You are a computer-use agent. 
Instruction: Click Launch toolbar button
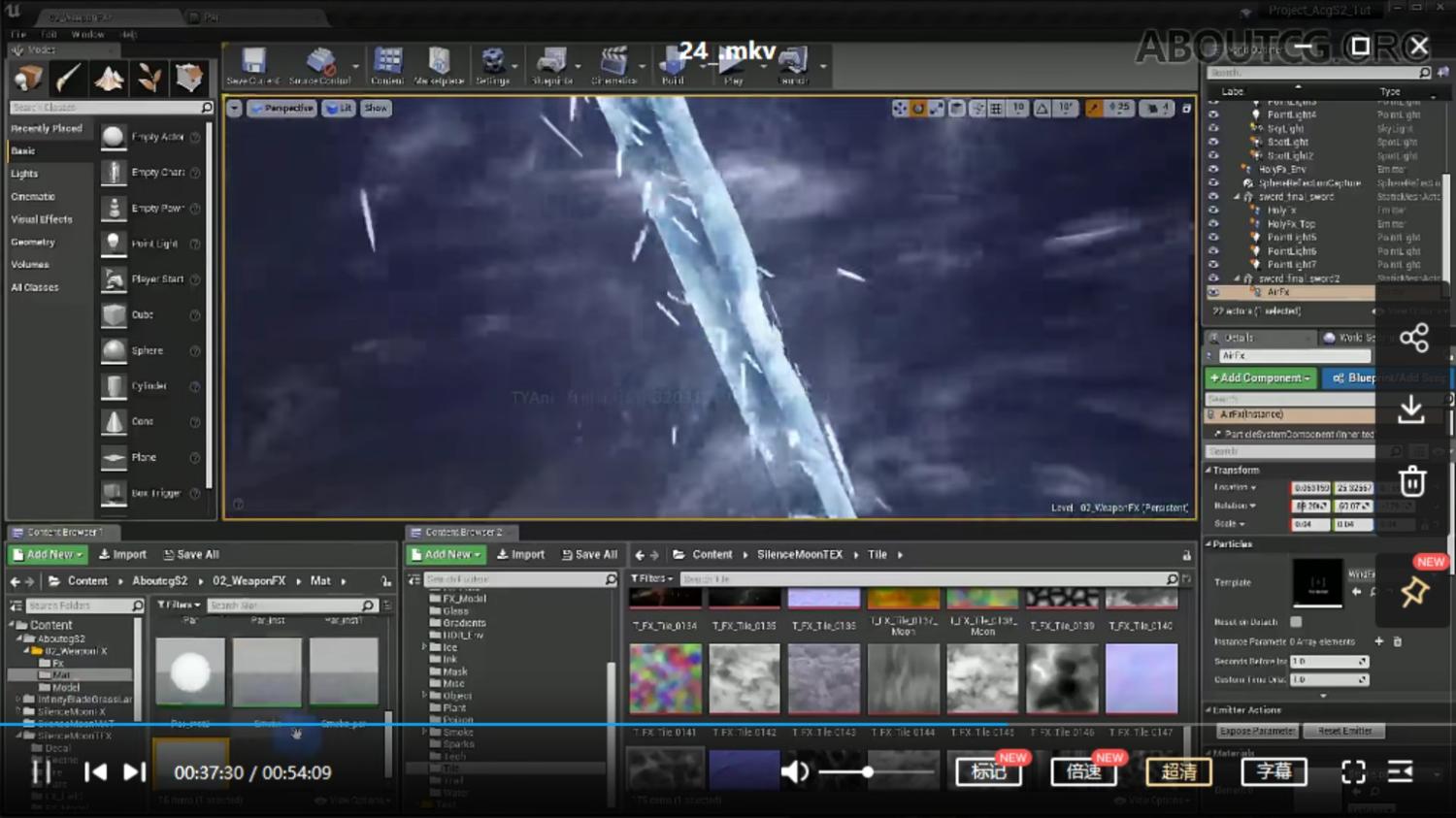794,66
